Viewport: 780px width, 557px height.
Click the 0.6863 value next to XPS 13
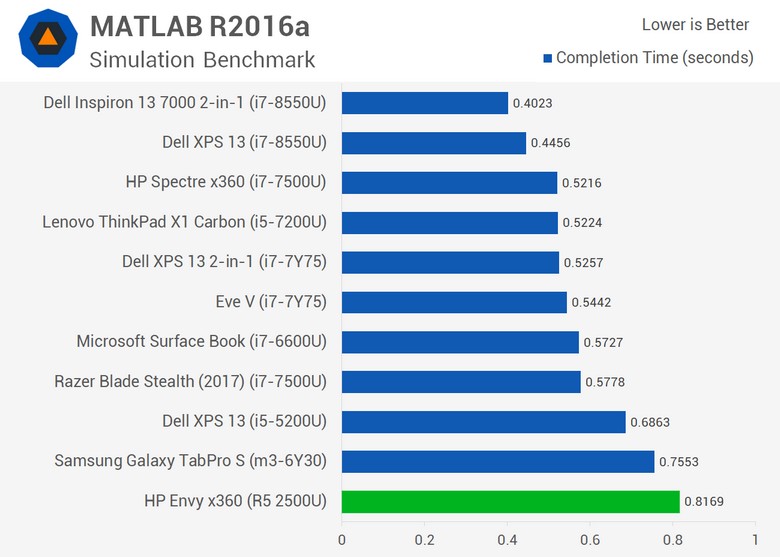tap(650, 422)
